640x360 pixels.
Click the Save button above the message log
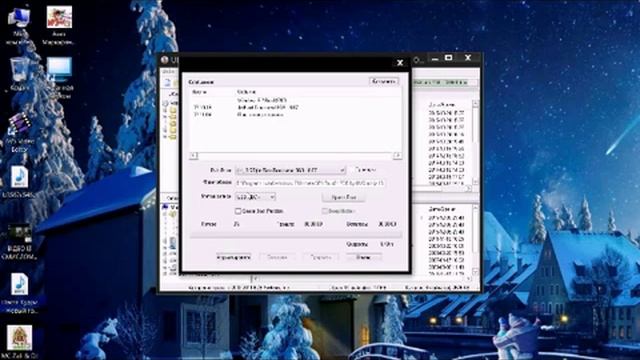click(x=384, y=82)
